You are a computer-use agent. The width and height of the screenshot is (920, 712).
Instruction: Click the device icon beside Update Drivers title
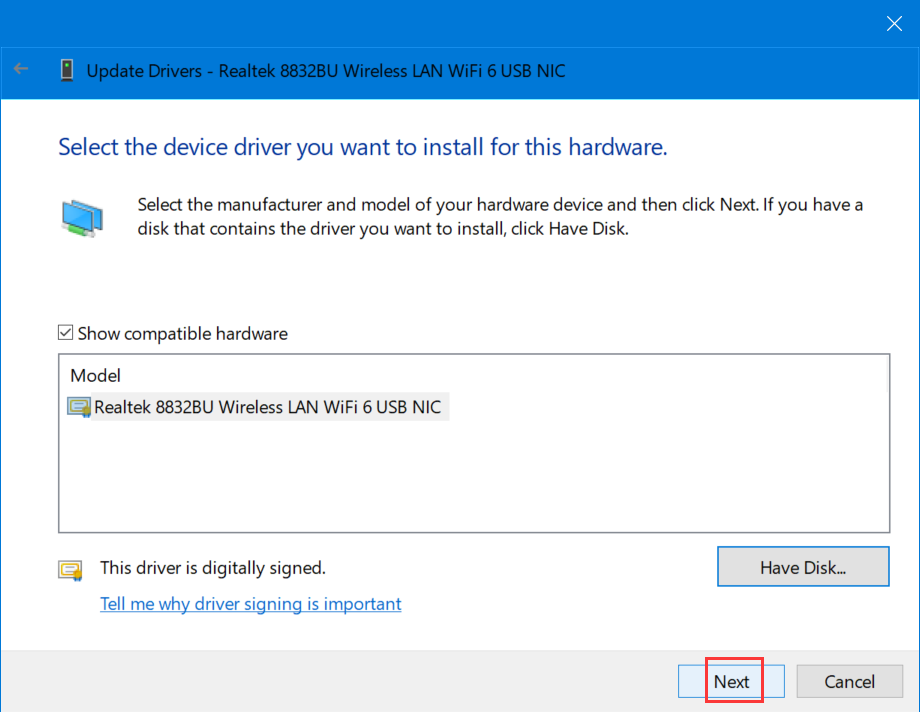point(67,70)
